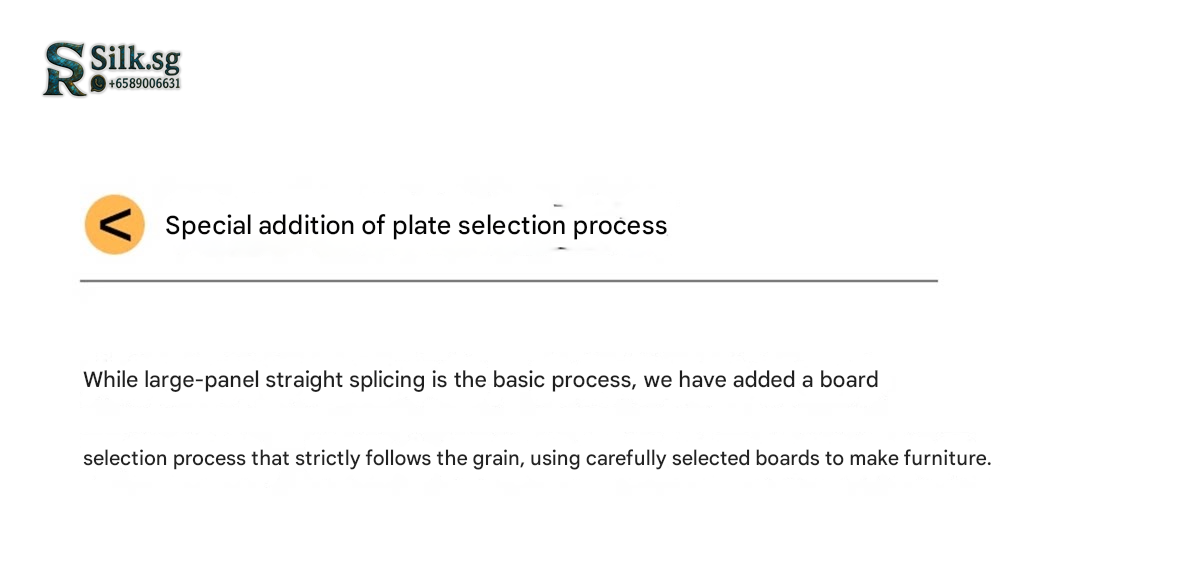This screenshot has width=1200, height=573.
Task: Click the horizontal divider line under heading
Action: pyautogui.click(x=508, y=281)
